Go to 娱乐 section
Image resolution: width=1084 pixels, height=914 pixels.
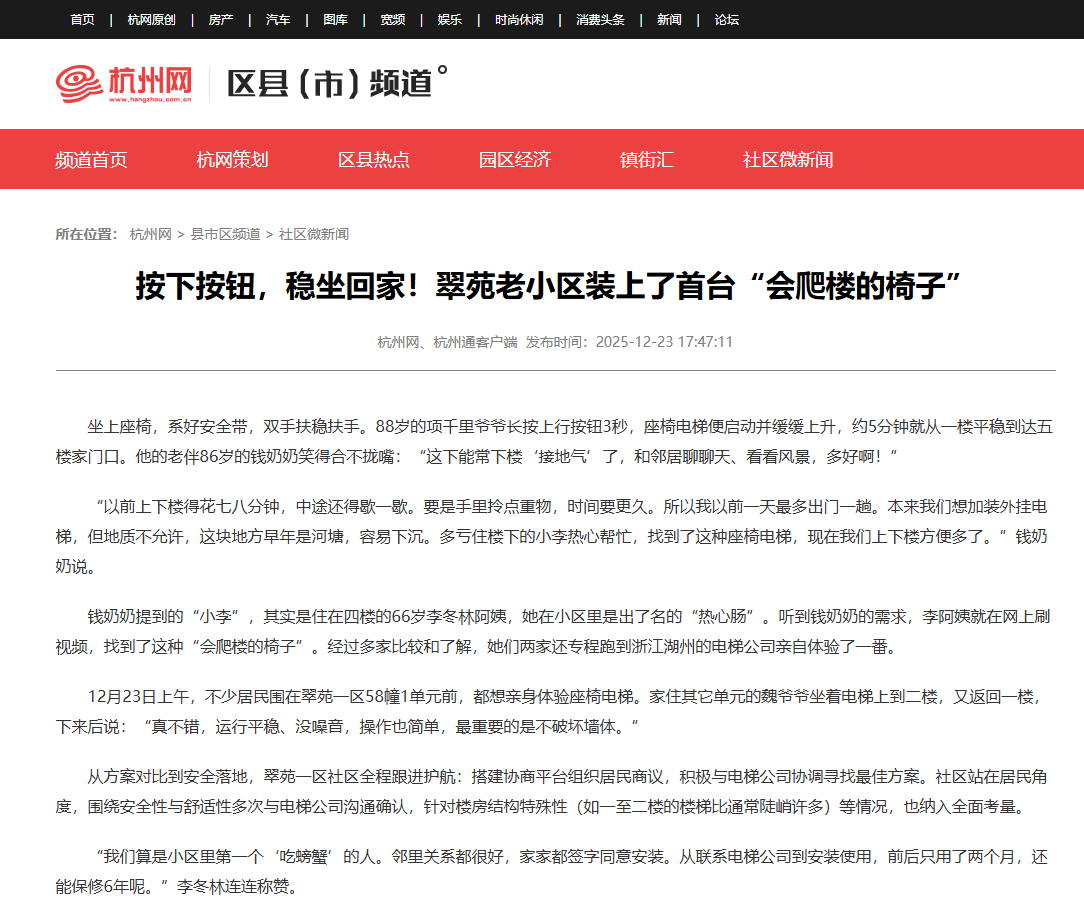pyautogui.click(x=449, y=20)
